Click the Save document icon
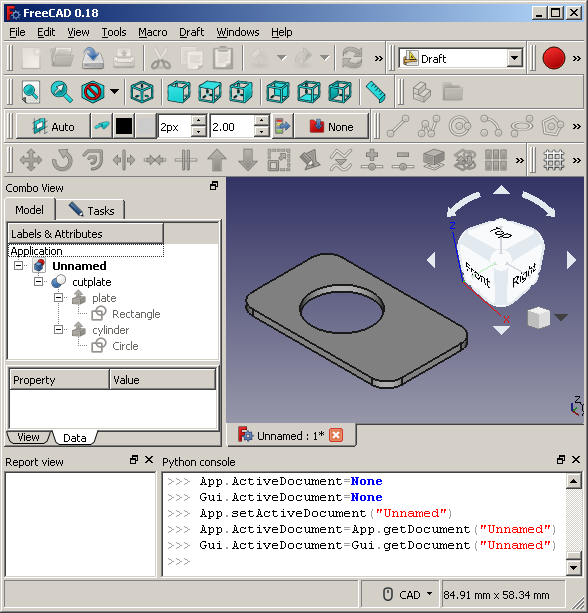This screenshot has height=613, width=588. [x=93, y=58]
